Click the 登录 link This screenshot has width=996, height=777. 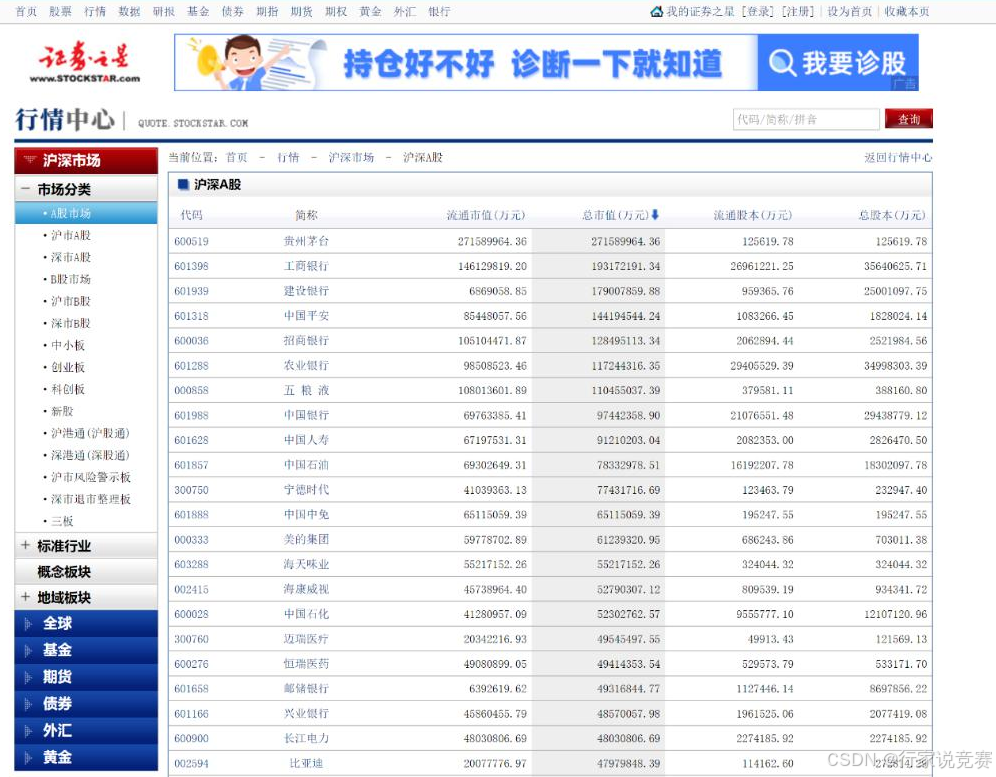tap(758, 11)
